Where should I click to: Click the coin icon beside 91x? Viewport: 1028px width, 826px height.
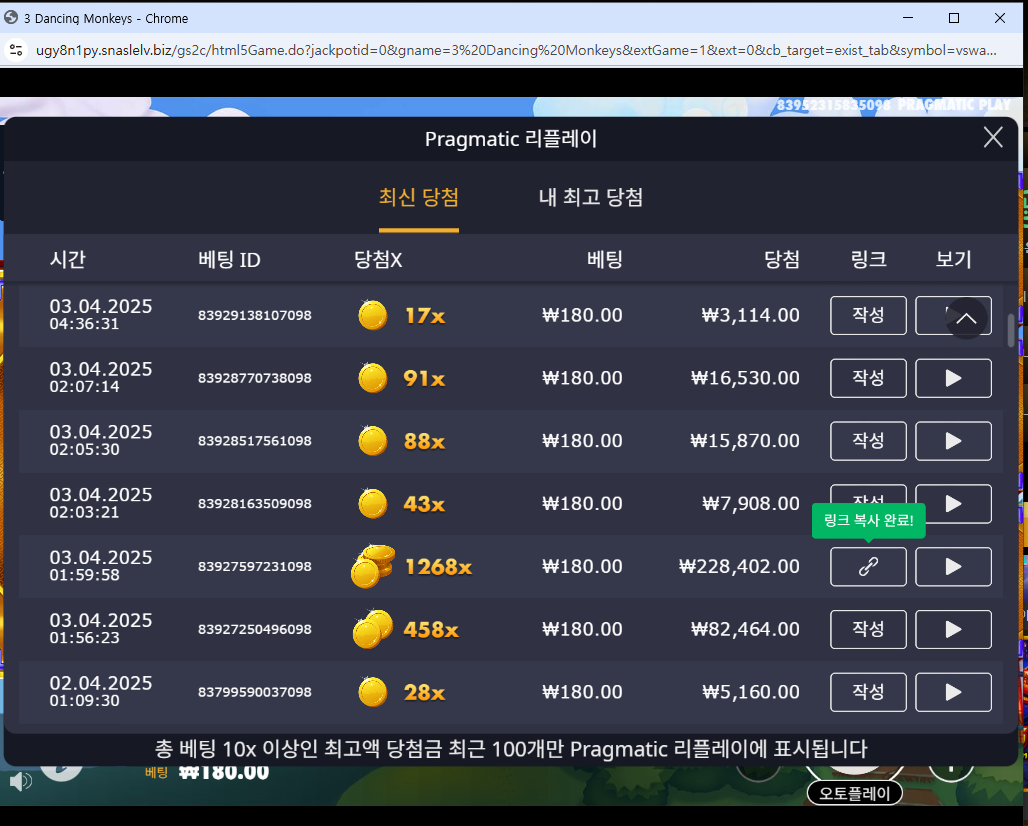[x=372, y=378]
